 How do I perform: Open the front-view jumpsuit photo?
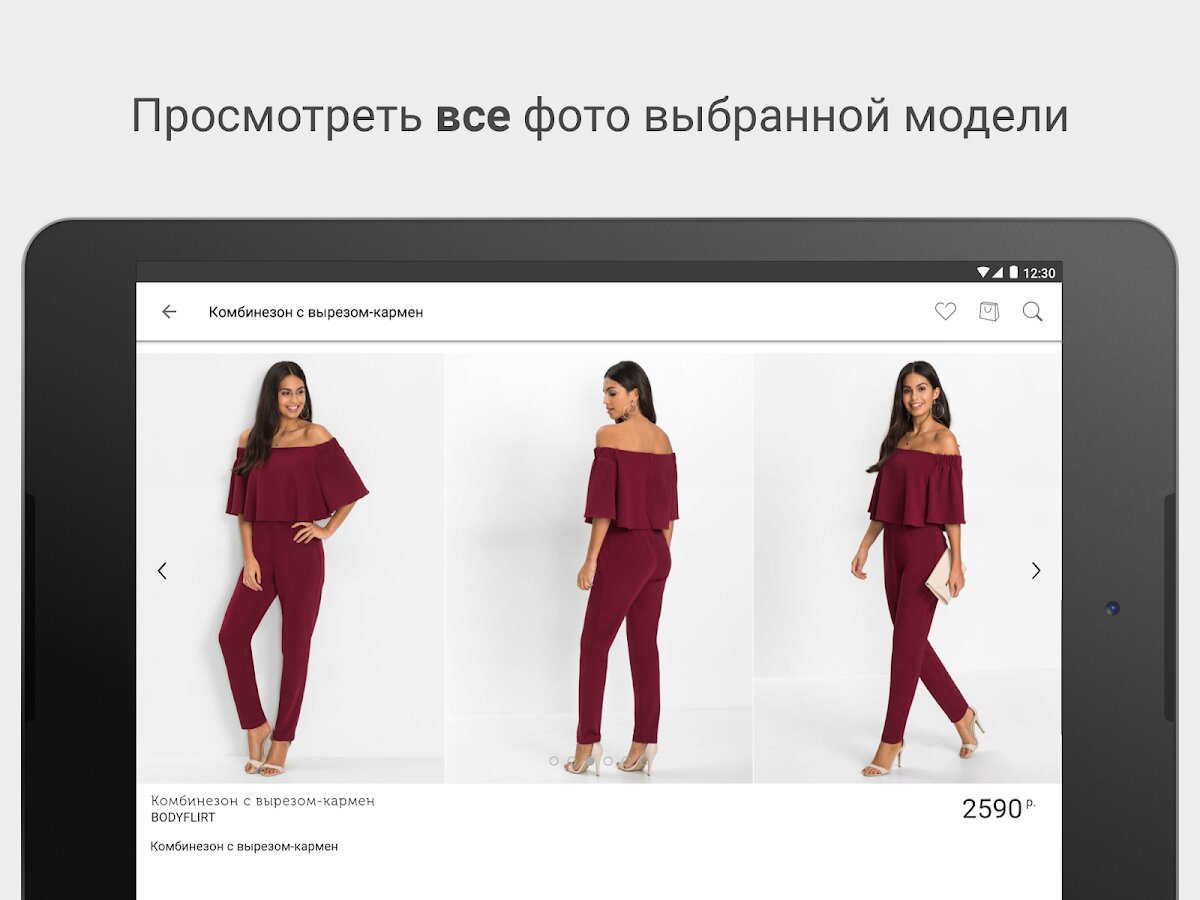tap(291, 568)
